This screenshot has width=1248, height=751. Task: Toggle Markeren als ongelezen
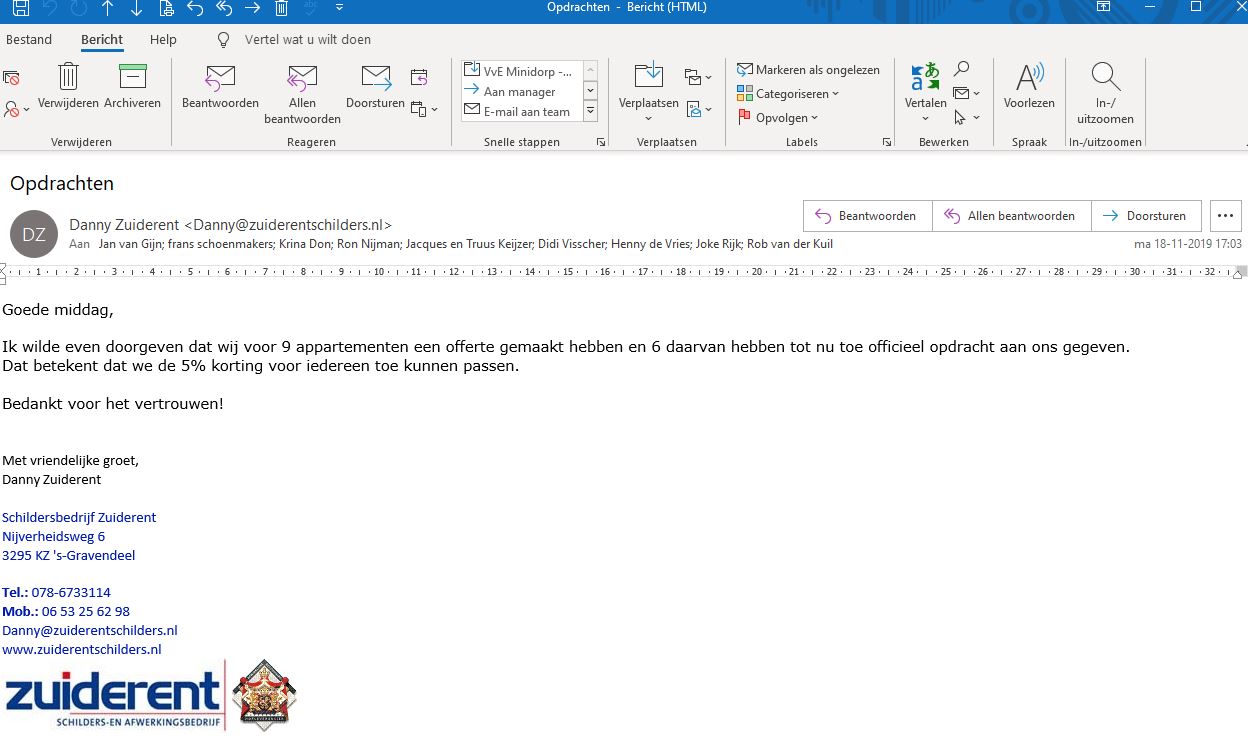(808, 70)
